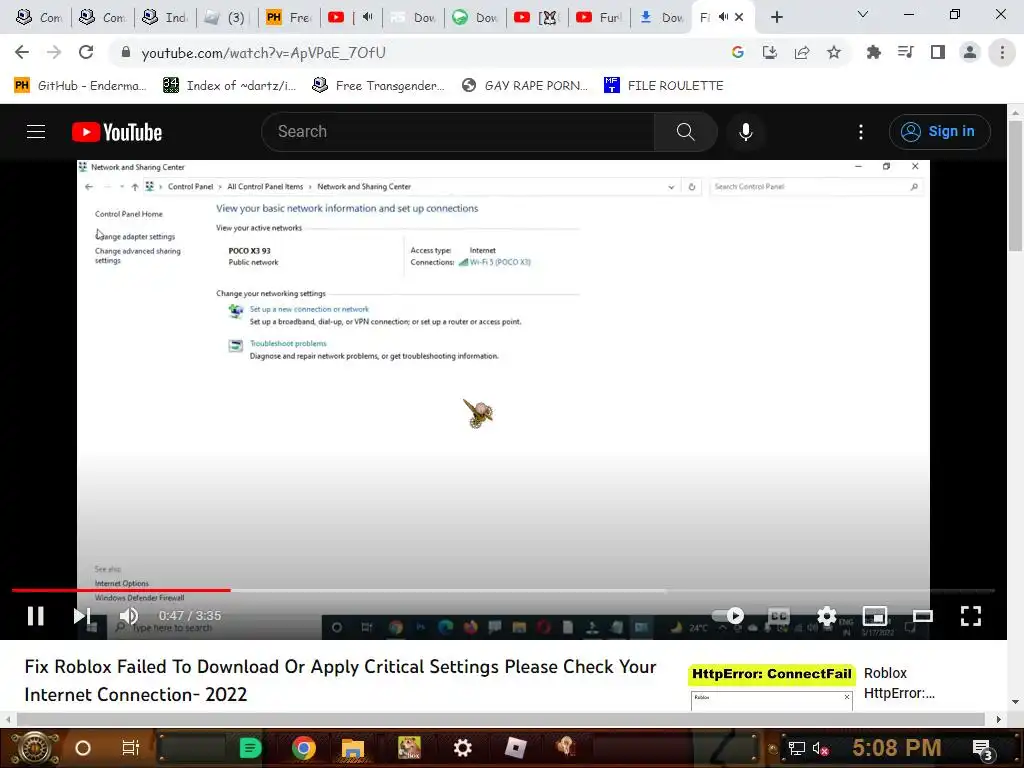Open a new browser tab
The image size is (1024, 768).
pyautogui.click(x=776, y=17)
